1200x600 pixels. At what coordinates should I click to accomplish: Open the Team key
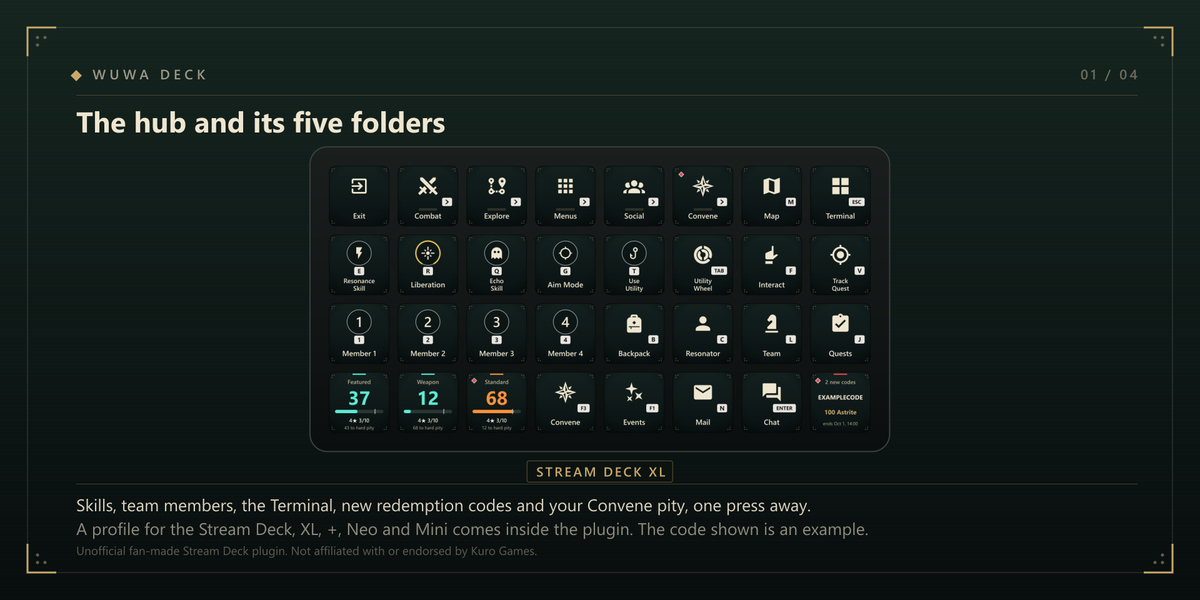tap(772, 334)
